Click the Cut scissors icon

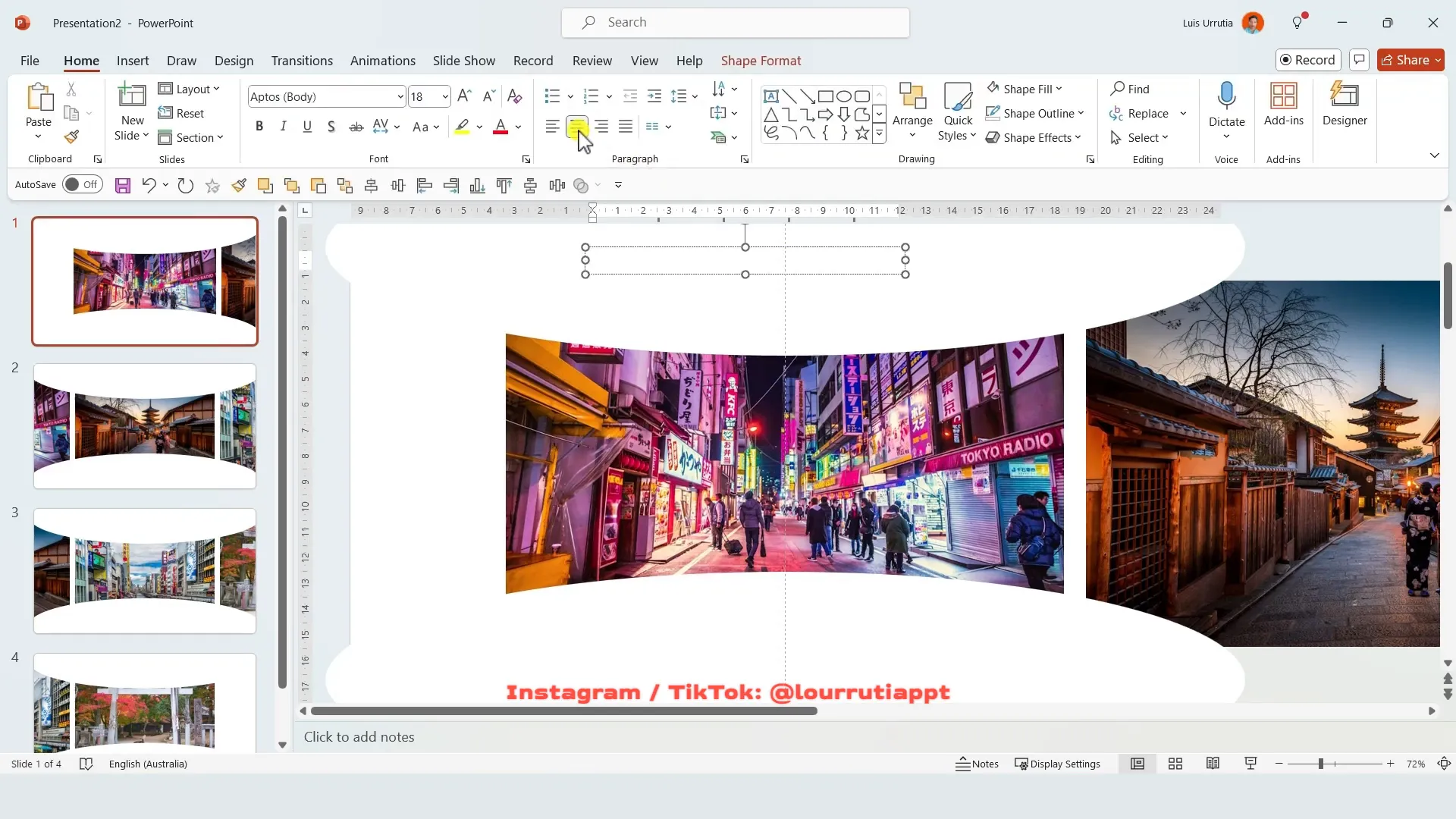(x=71, y=89)
